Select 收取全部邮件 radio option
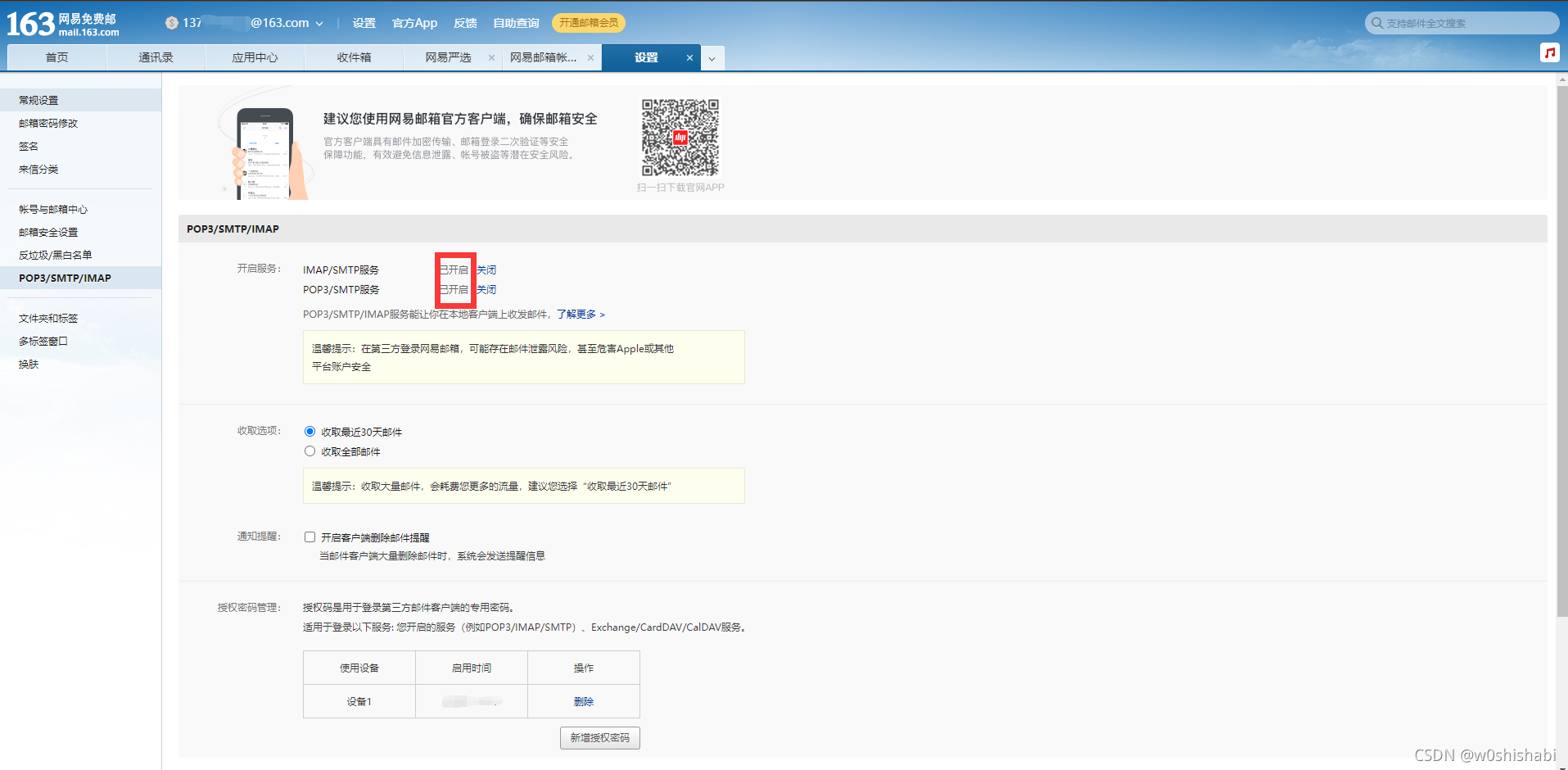1568x770 pixels. [x=310, y=451]
